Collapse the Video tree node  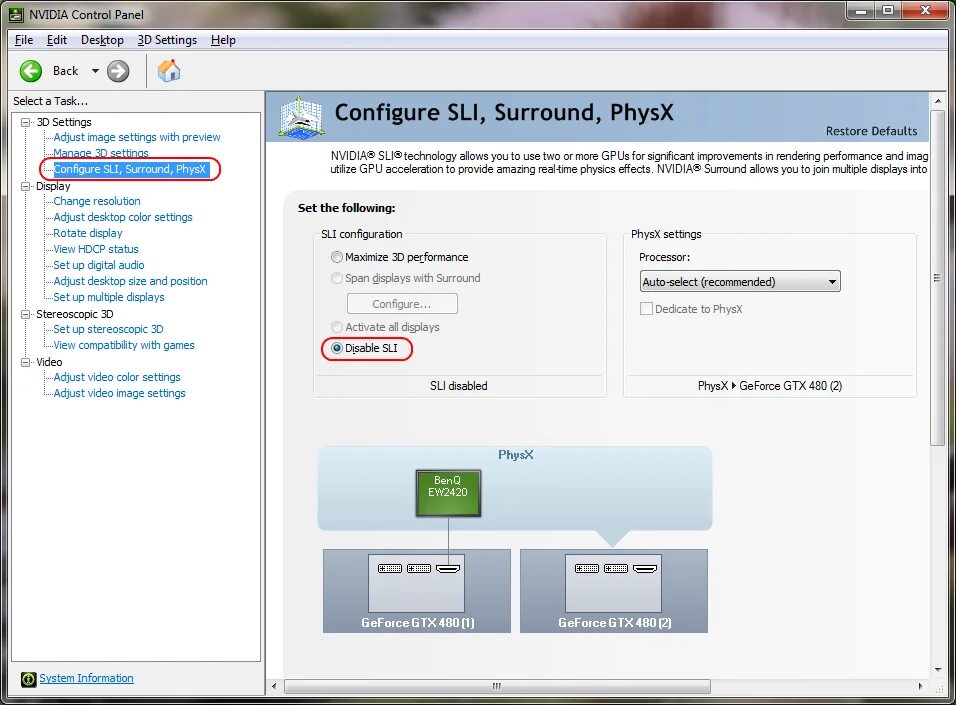coord(26,362)
